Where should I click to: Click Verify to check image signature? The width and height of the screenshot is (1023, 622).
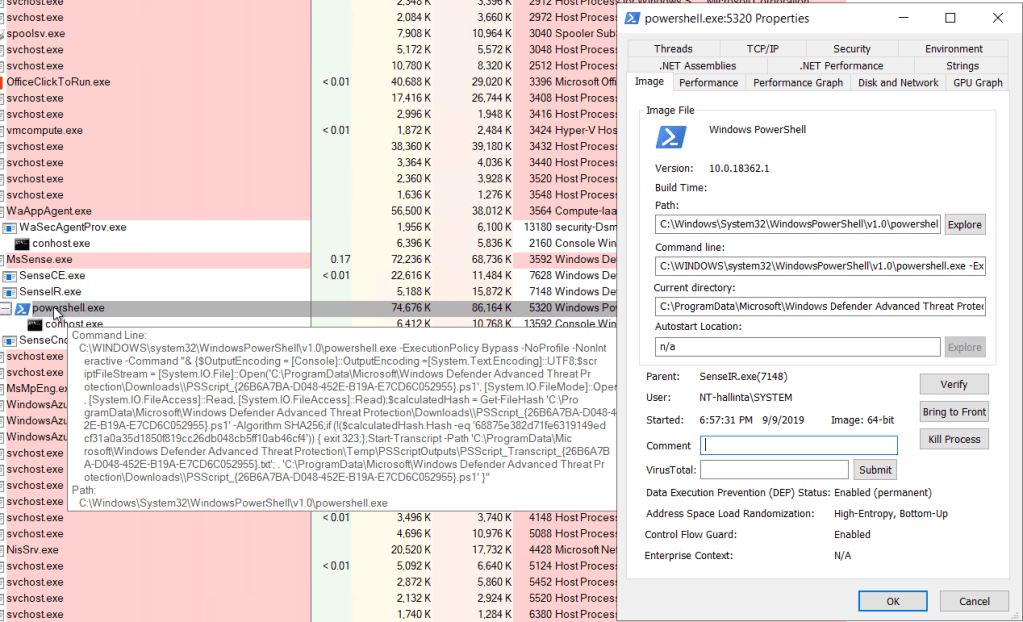coord(953,384)
